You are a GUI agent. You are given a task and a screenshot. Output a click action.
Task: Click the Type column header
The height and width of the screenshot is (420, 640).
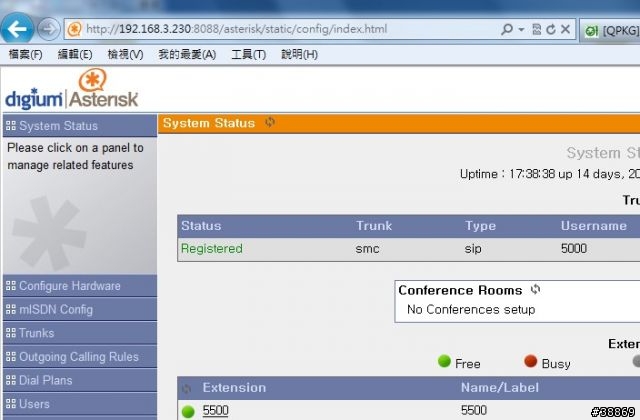tap(480, 226)
